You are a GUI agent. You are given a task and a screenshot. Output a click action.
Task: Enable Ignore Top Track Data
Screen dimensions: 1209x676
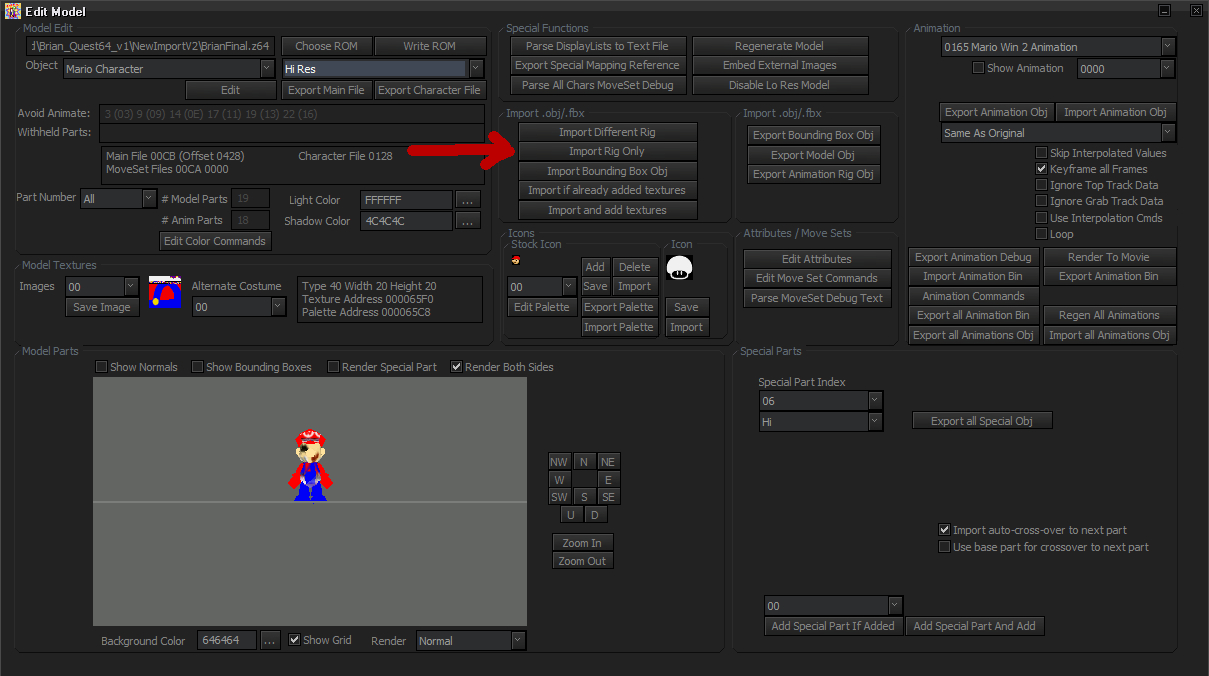pyautogui.click(x=1042, y=185)
